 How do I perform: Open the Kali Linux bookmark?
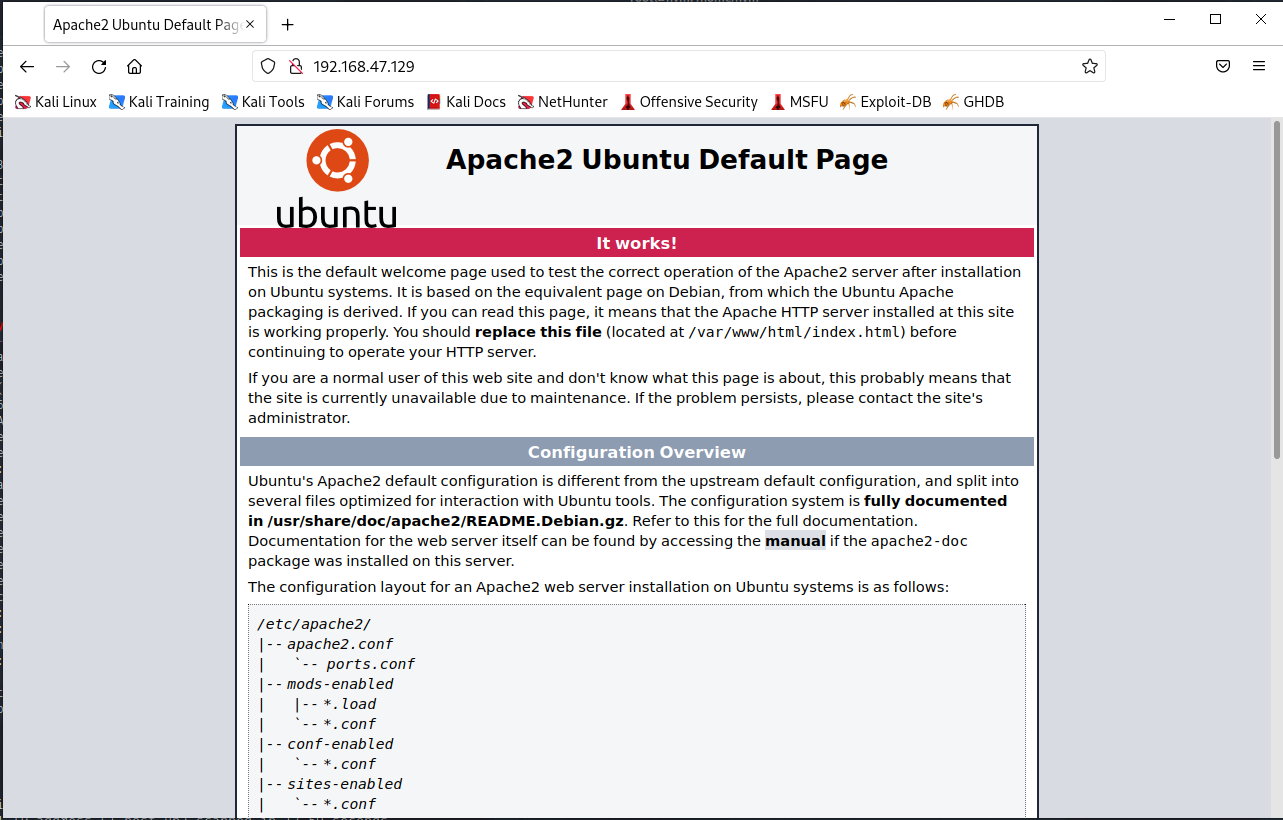pyautogui.click(x=56, y=101)
